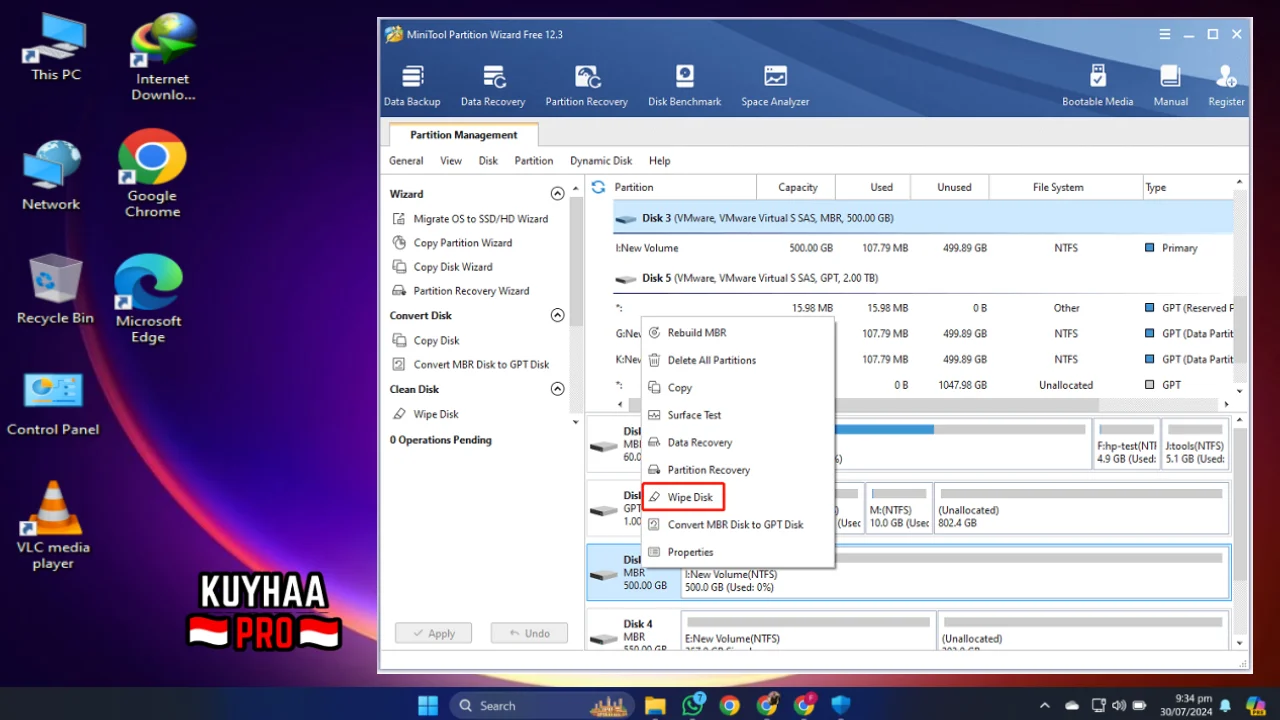1280x720 pixels.
Task: Click the taskbar Search box
Action: 544,705
